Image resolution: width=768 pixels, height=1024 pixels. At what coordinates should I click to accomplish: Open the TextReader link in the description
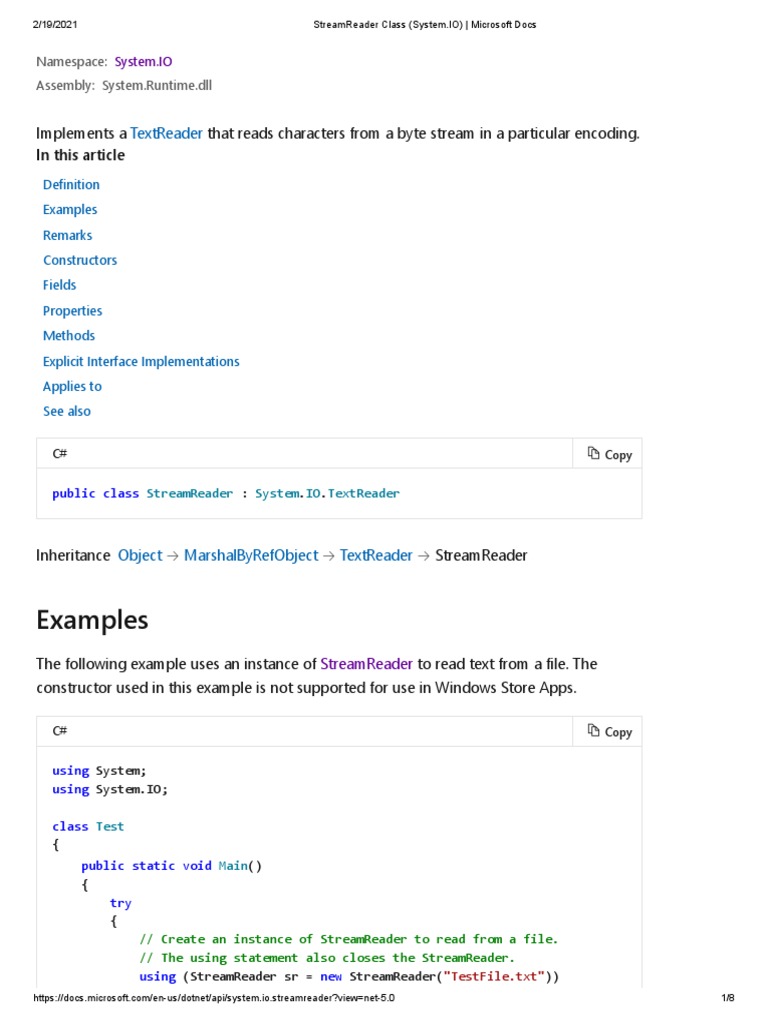167,133
